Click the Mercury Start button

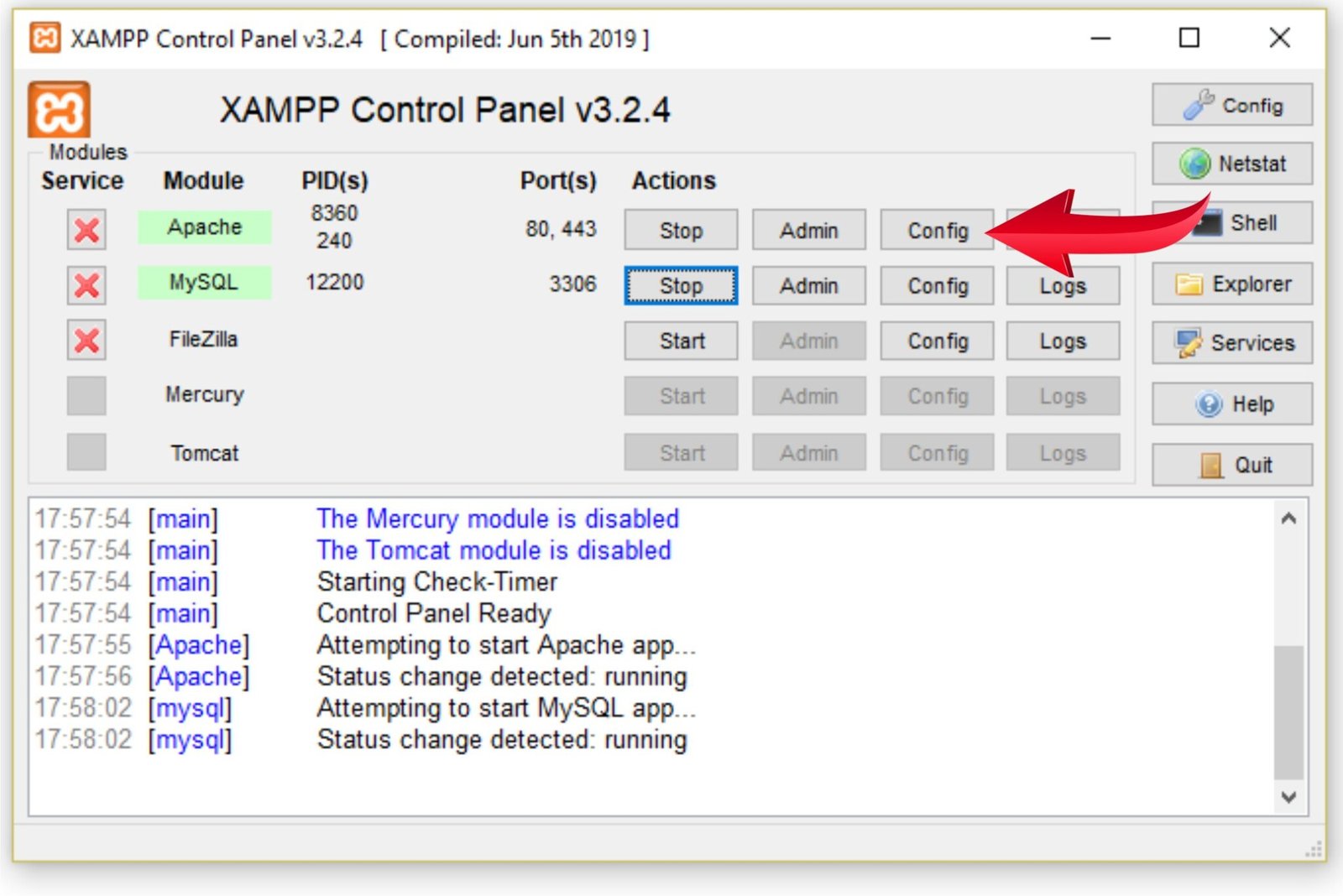681,396
